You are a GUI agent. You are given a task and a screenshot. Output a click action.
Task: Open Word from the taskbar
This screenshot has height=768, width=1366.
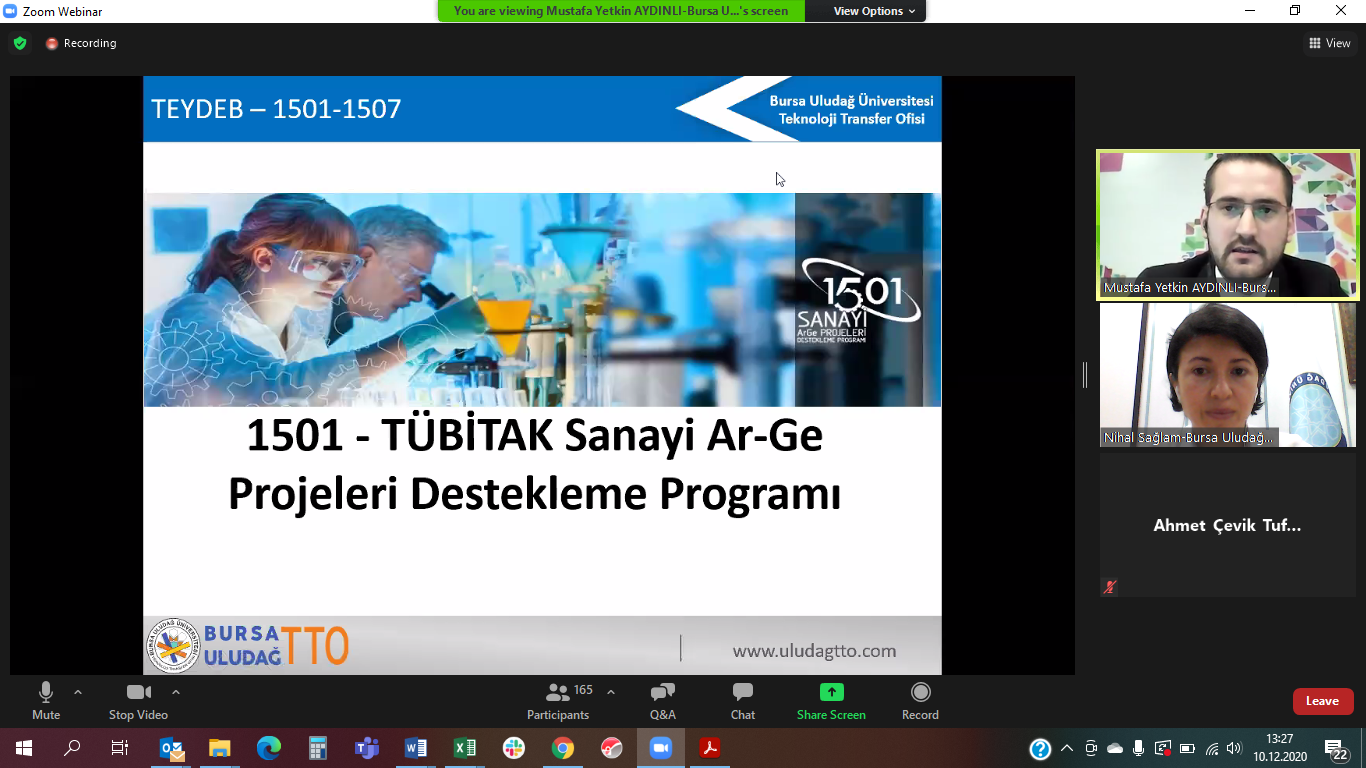[x=416, y=748]
